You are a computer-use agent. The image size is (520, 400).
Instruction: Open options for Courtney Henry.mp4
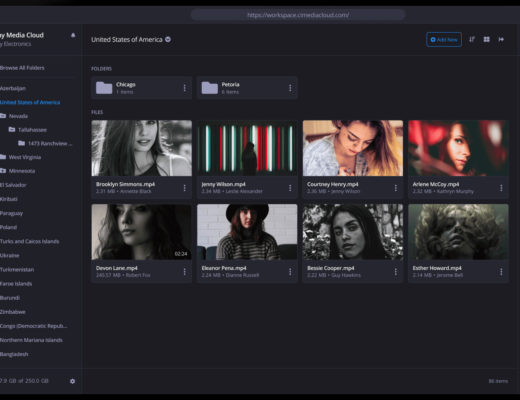point(396,188)
